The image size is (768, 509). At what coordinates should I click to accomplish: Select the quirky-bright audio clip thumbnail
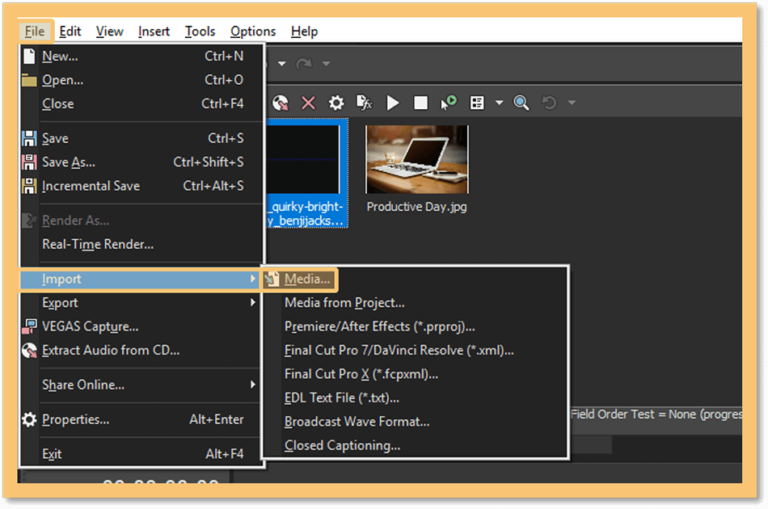pyautogui.click(x=304, y=159)
